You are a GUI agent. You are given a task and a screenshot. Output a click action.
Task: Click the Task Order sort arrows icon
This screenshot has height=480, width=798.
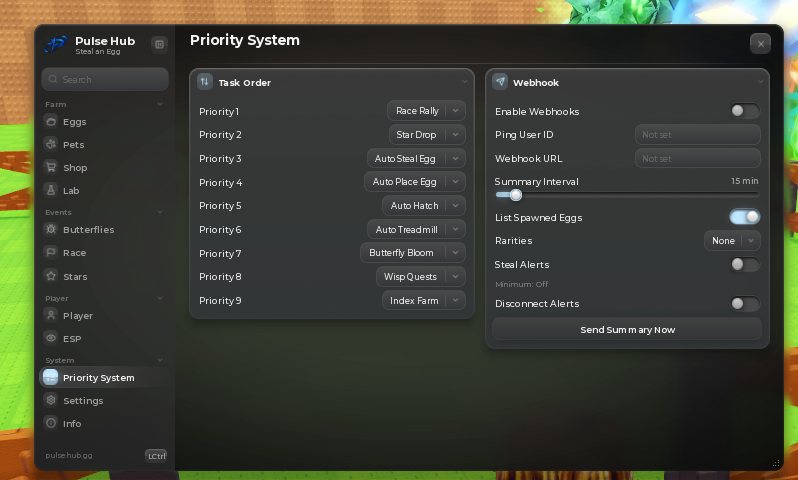tap(205, 81)
